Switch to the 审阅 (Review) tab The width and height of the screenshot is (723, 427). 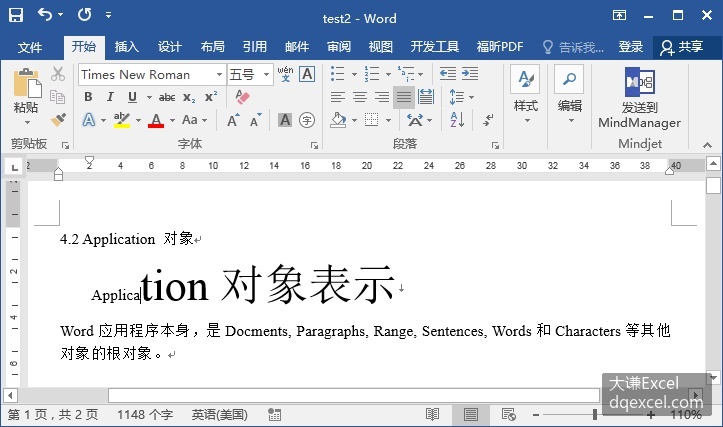339,47
